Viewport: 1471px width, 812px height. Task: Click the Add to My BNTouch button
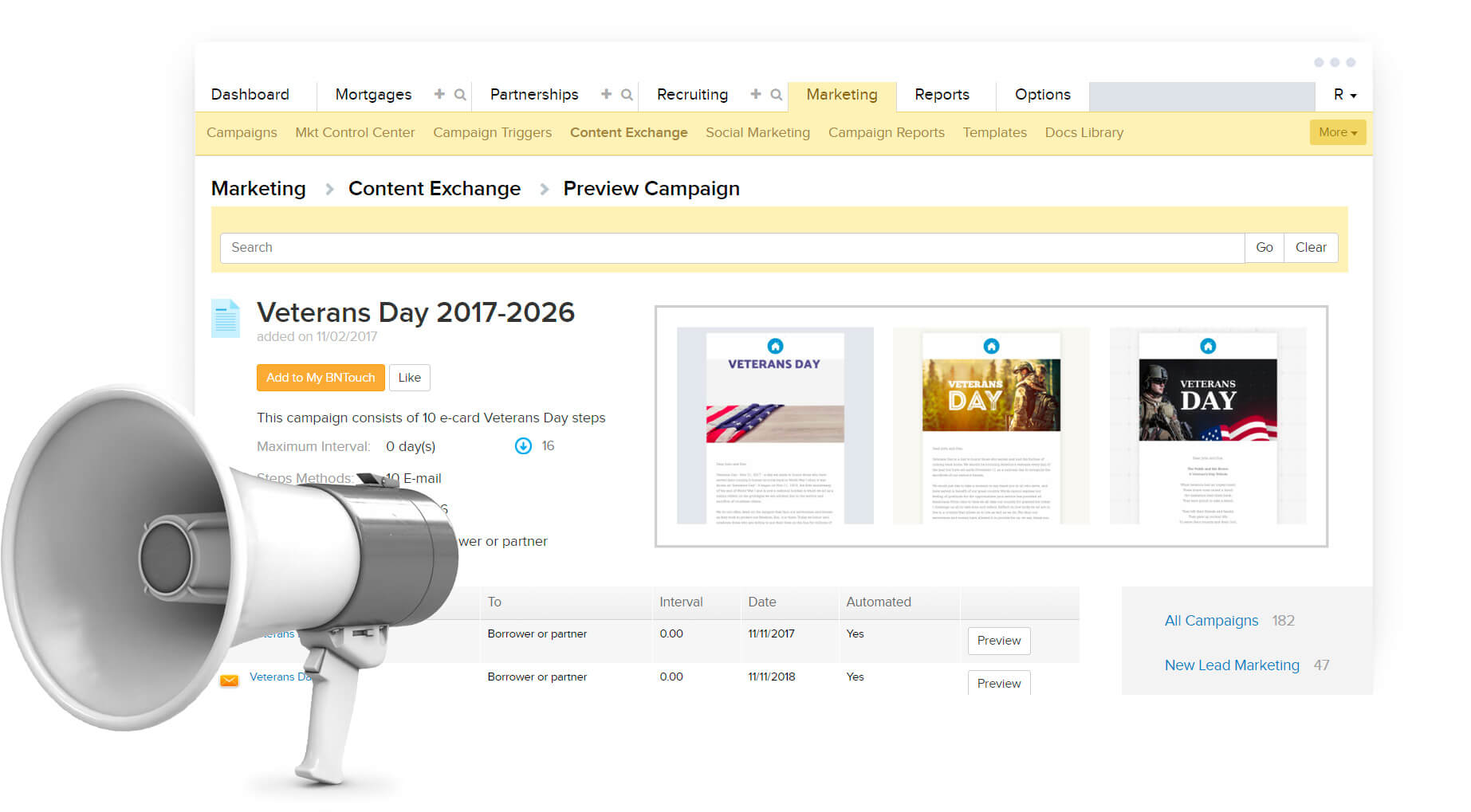(320, 377)
